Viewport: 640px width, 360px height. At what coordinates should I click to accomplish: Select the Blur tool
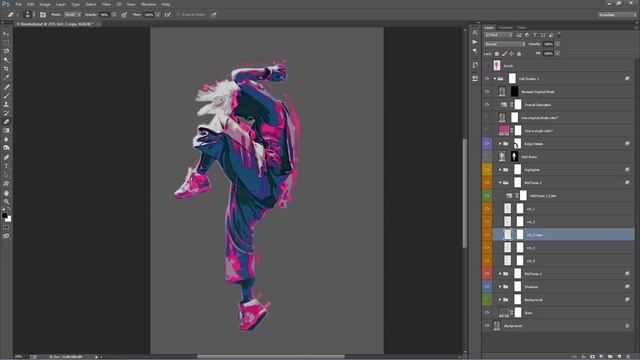(6, 139)
